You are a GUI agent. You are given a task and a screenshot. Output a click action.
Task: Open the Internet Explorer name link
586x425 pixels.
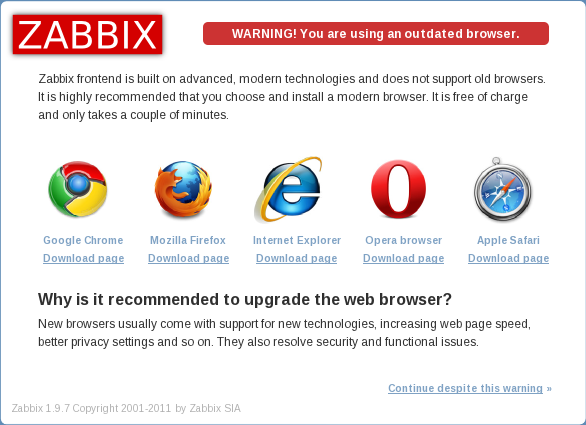[x=297, y=240]
